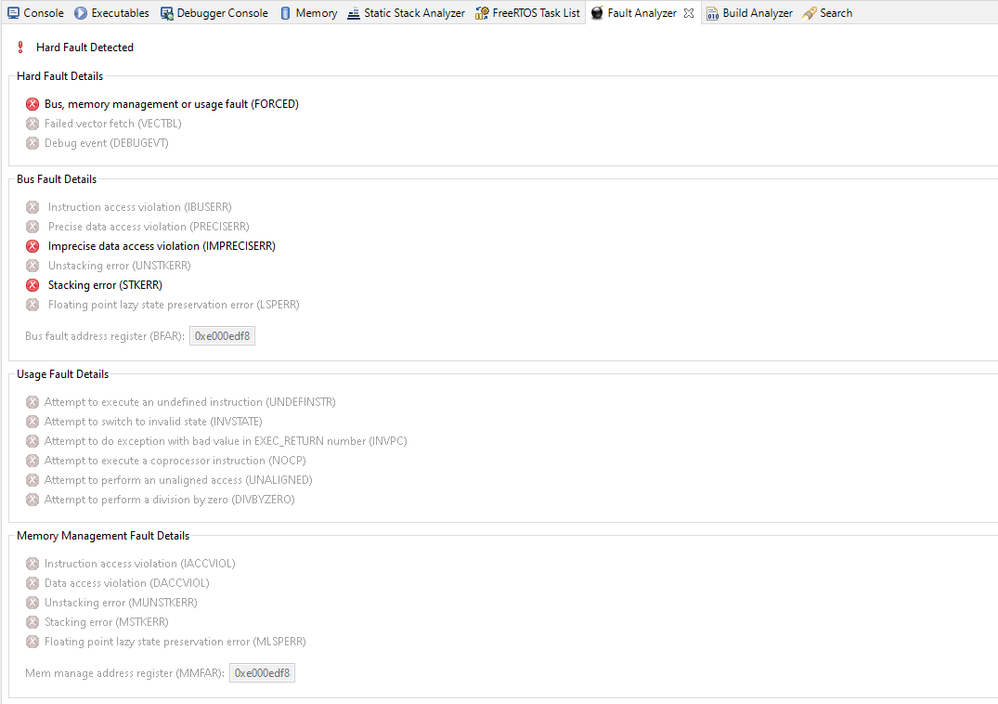This screenshot has width=998, height=704.
Task: Click the UNALIGNED status icon
Action: click(x=32, y=480)
